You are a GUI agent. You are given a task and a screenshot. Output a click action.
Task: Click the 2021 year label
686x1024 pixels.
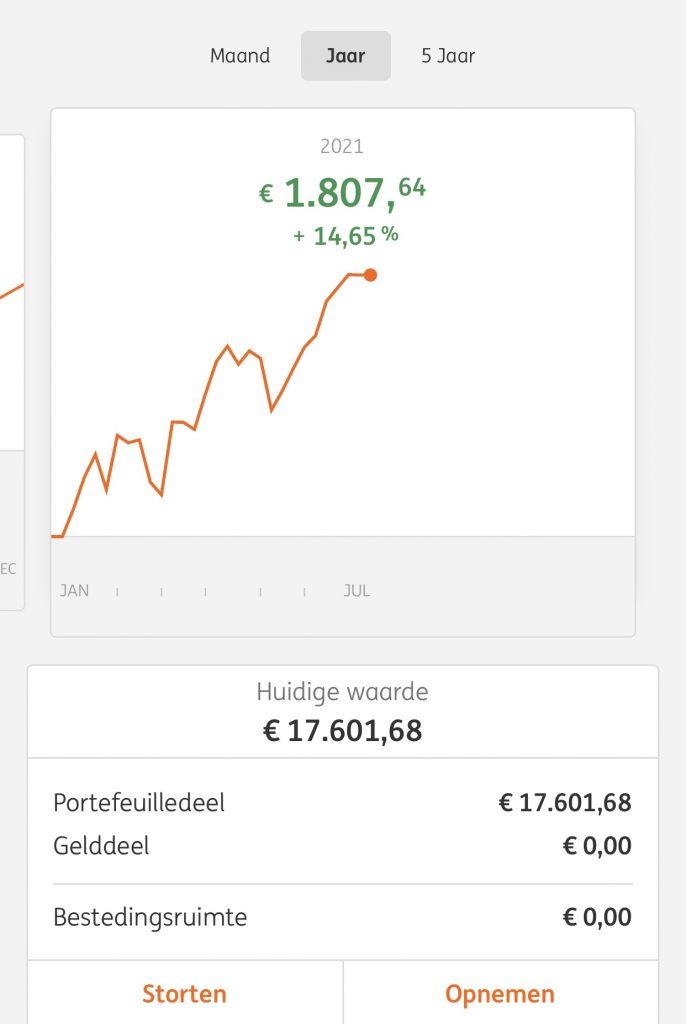click(x=342, y=146)
